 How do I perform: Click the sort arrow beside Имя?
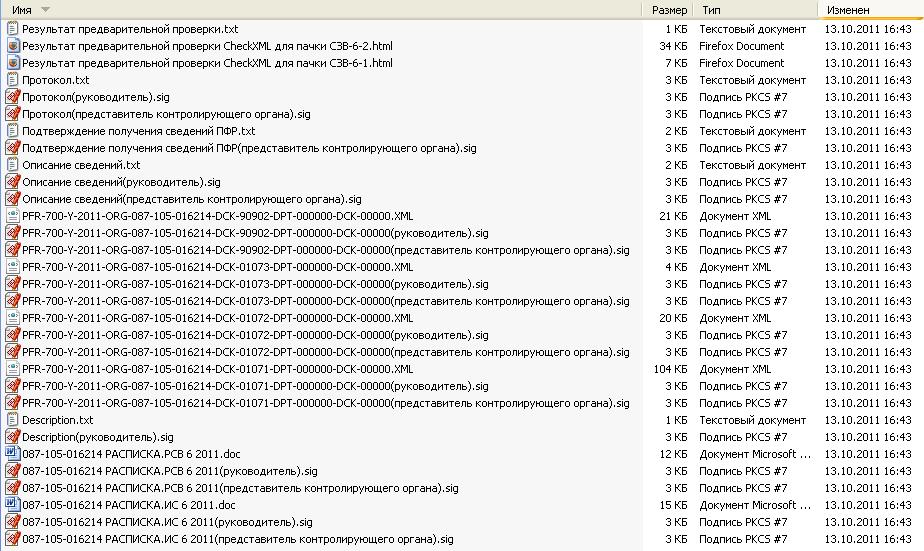45,10
